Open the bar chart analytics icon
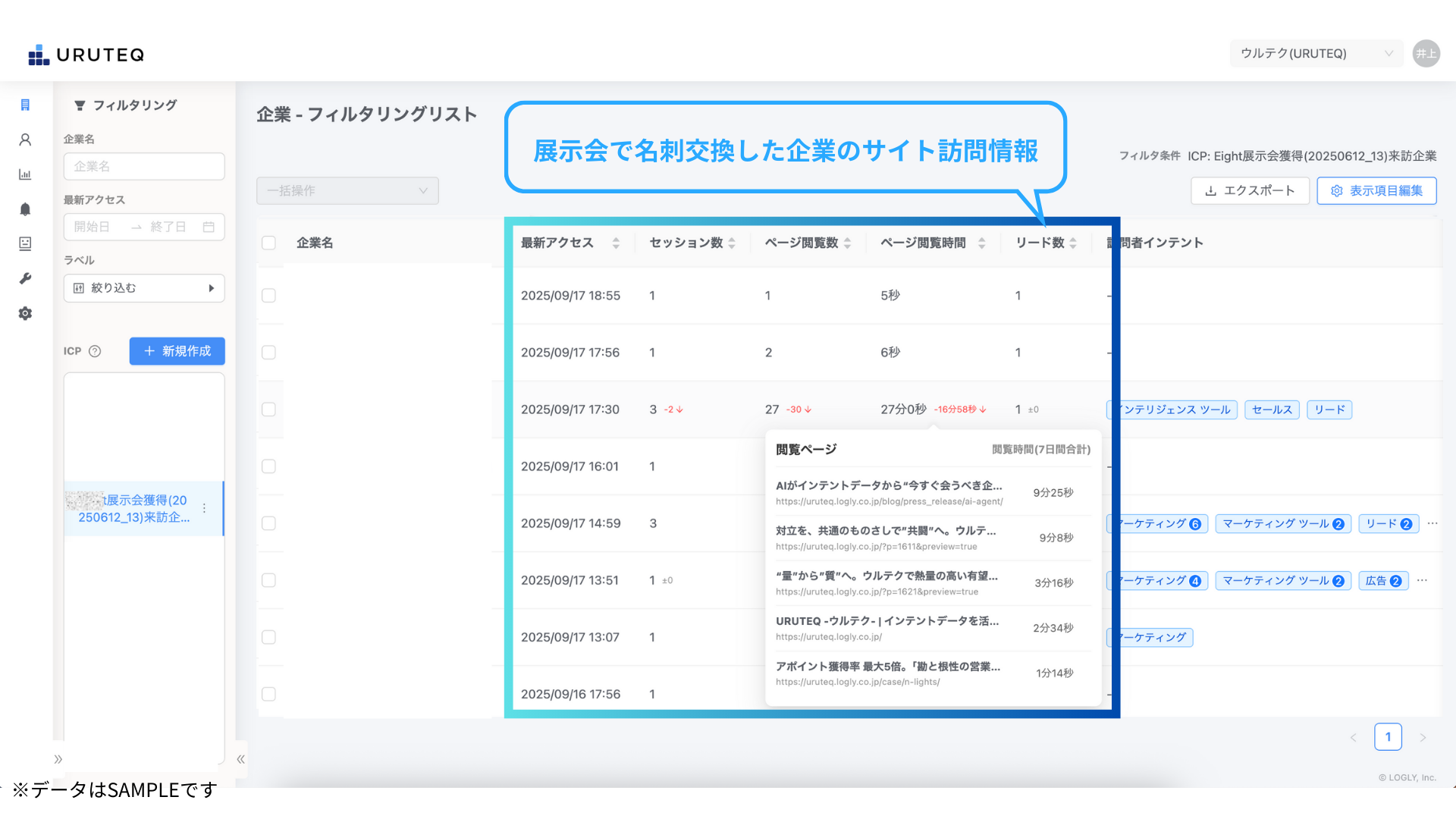Image resolution: width=1456 pixels, height=819 pixels. [25, 174]
